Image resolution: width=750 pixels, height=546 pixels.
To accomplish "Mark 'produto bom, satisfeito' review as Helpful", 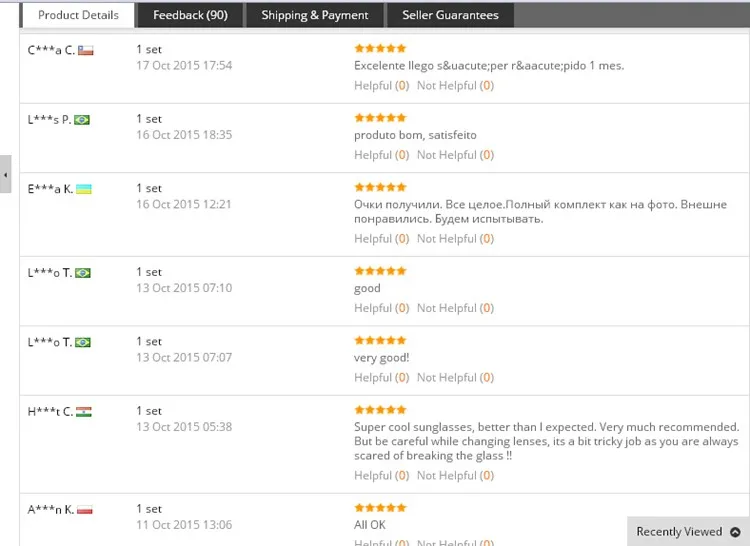I will 381,155.
